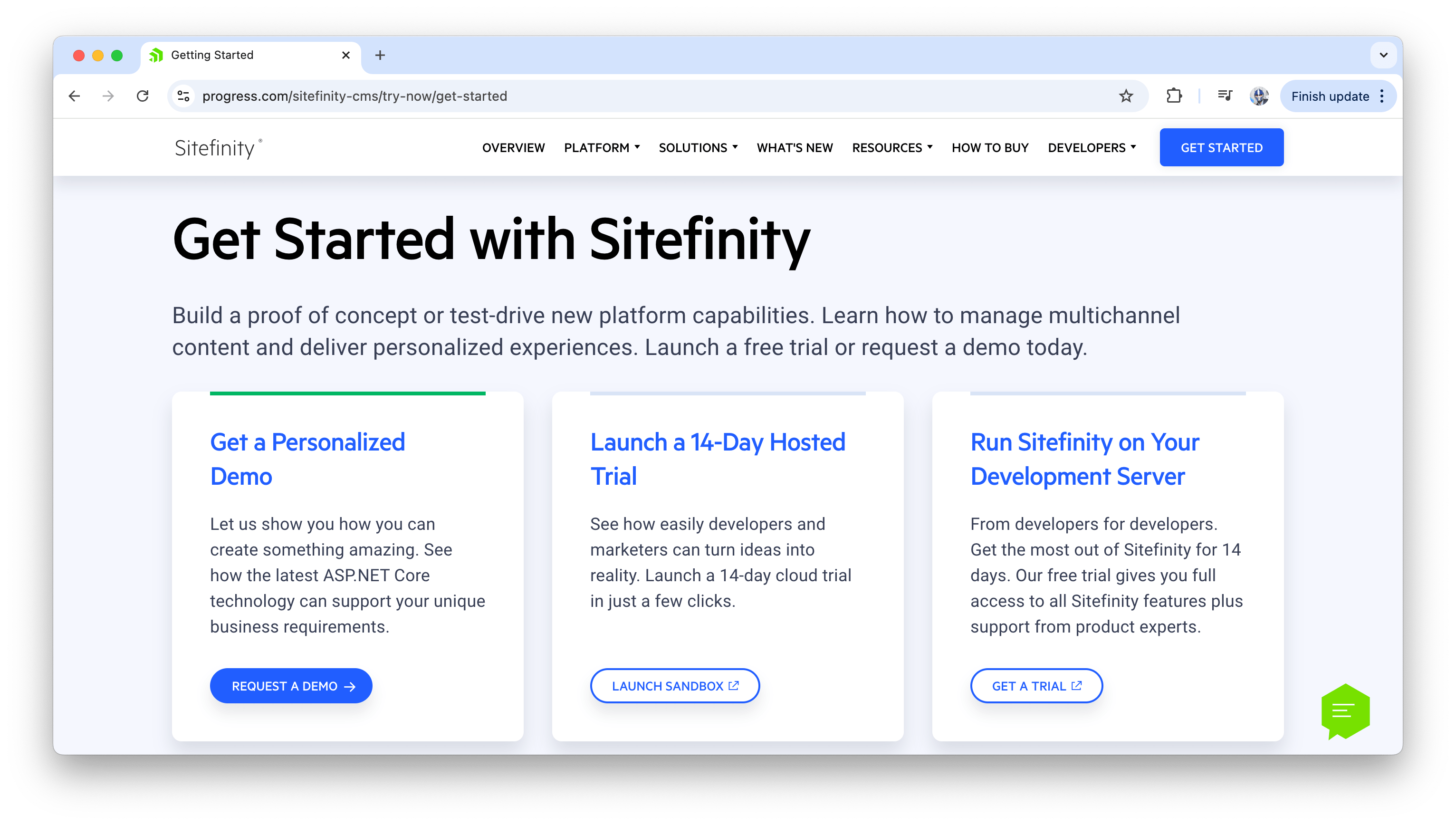This screenshot has height=825, width=1456.
Task: Expand the Solutions dropdown menu
Action: click(698, 148)
